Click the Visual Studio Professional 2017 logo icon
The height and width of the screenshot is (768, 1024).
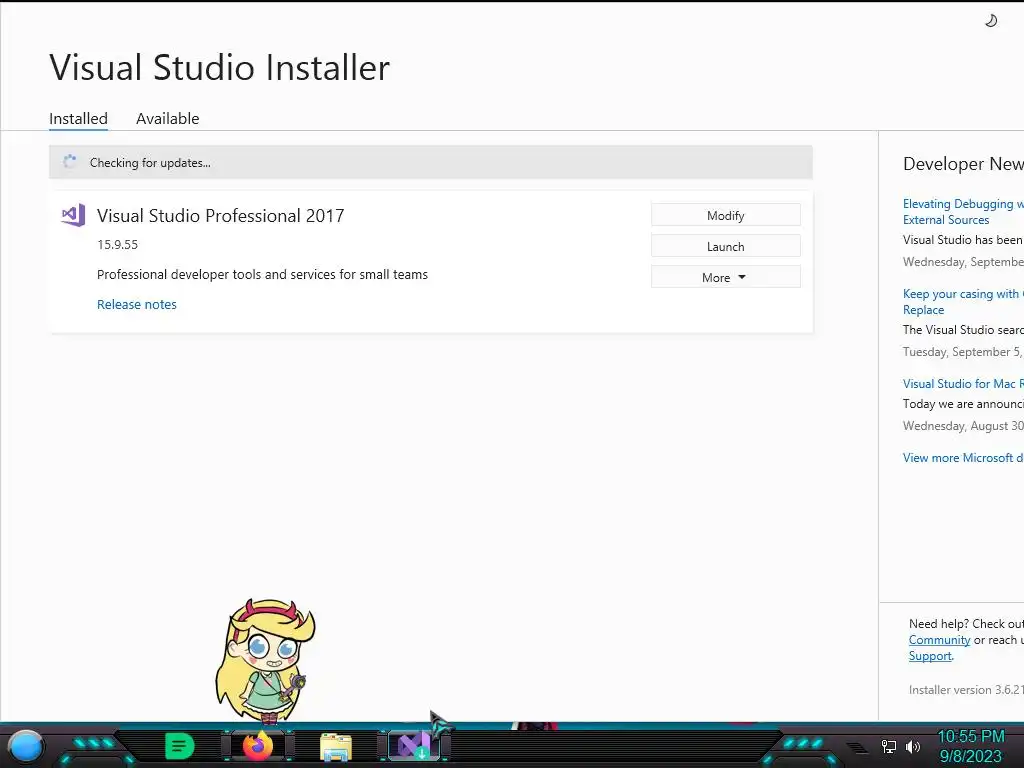coord(73,215)
